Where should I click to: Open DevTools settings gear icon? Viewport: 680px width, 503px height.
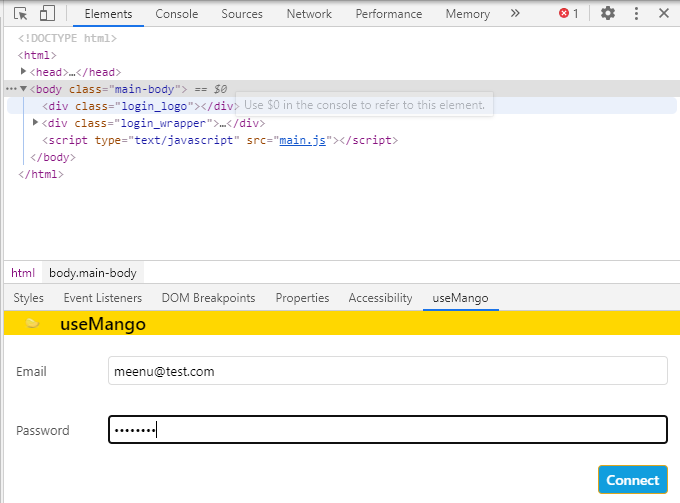click(x=607, y=14)
